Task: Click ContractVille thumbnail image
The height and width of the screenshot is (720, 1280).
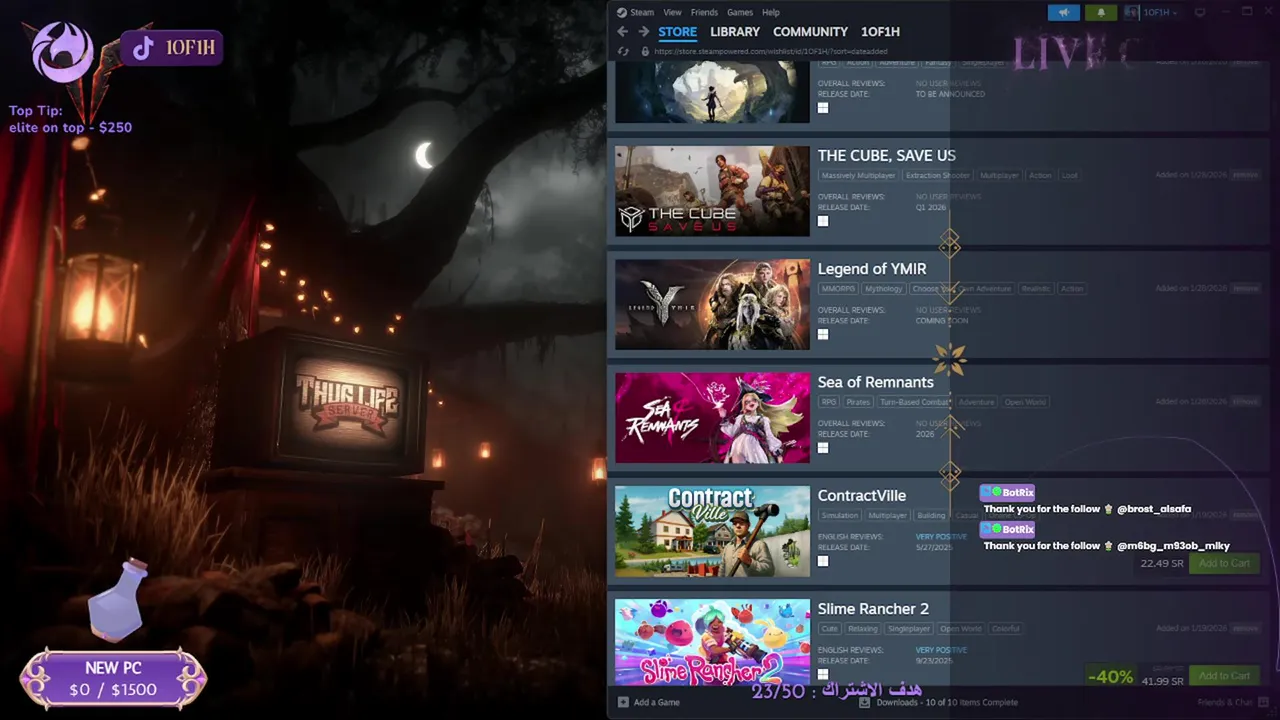Action: point(712,531)
